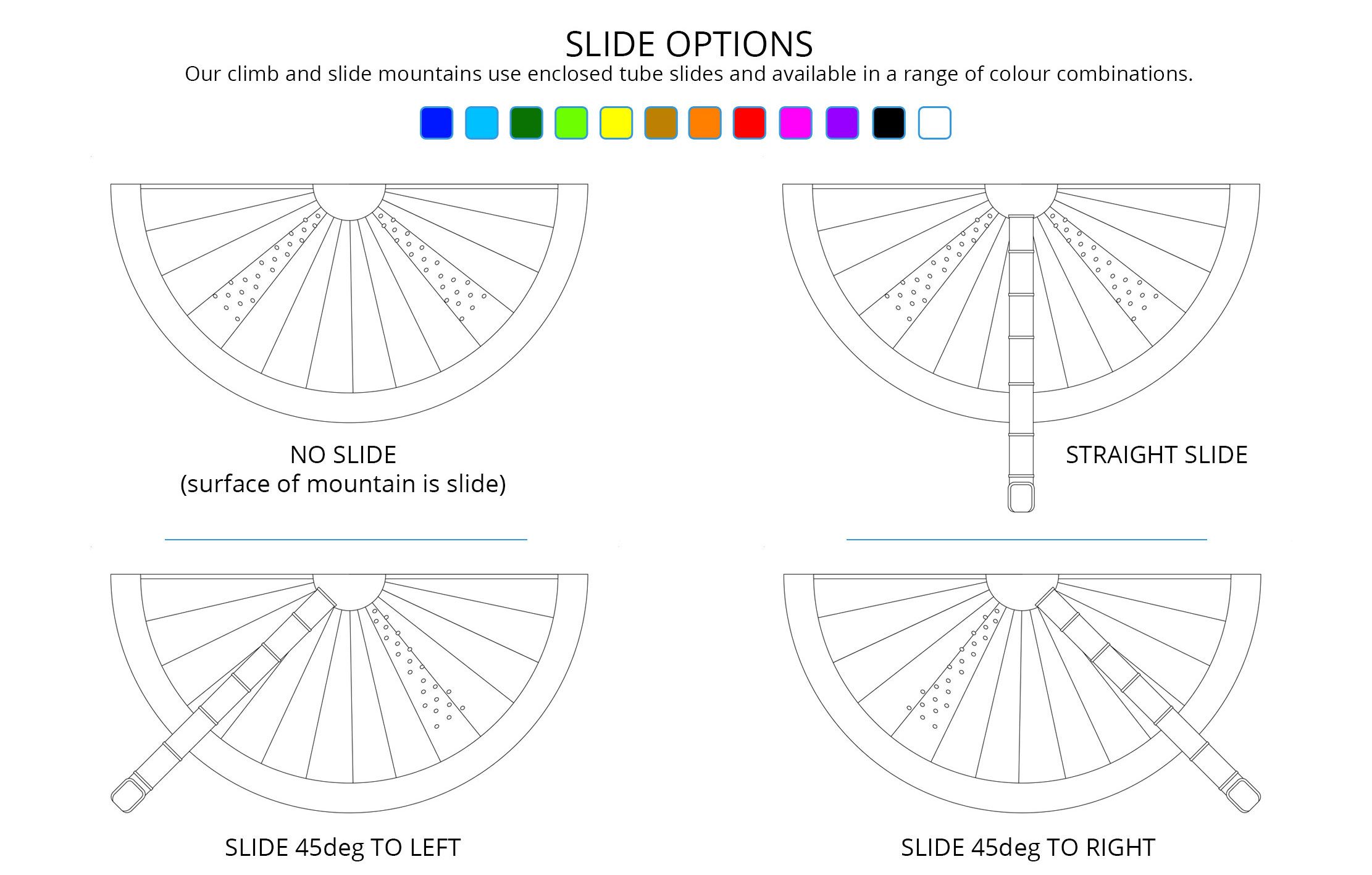Click the magenta colour swatch
Image resolution: width=1372 pixels, height=875 pixels.
click(795, 123)
